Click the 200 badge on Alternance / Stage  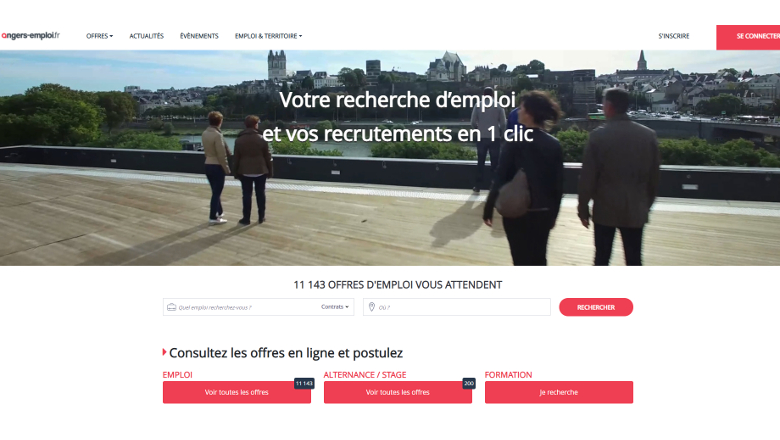tap(469, 383)
